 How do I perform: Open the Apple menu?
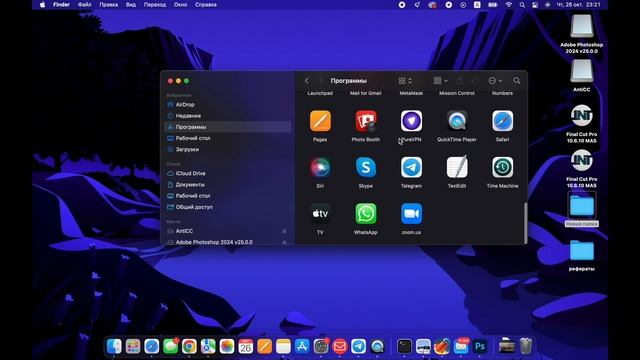(42, 5)
